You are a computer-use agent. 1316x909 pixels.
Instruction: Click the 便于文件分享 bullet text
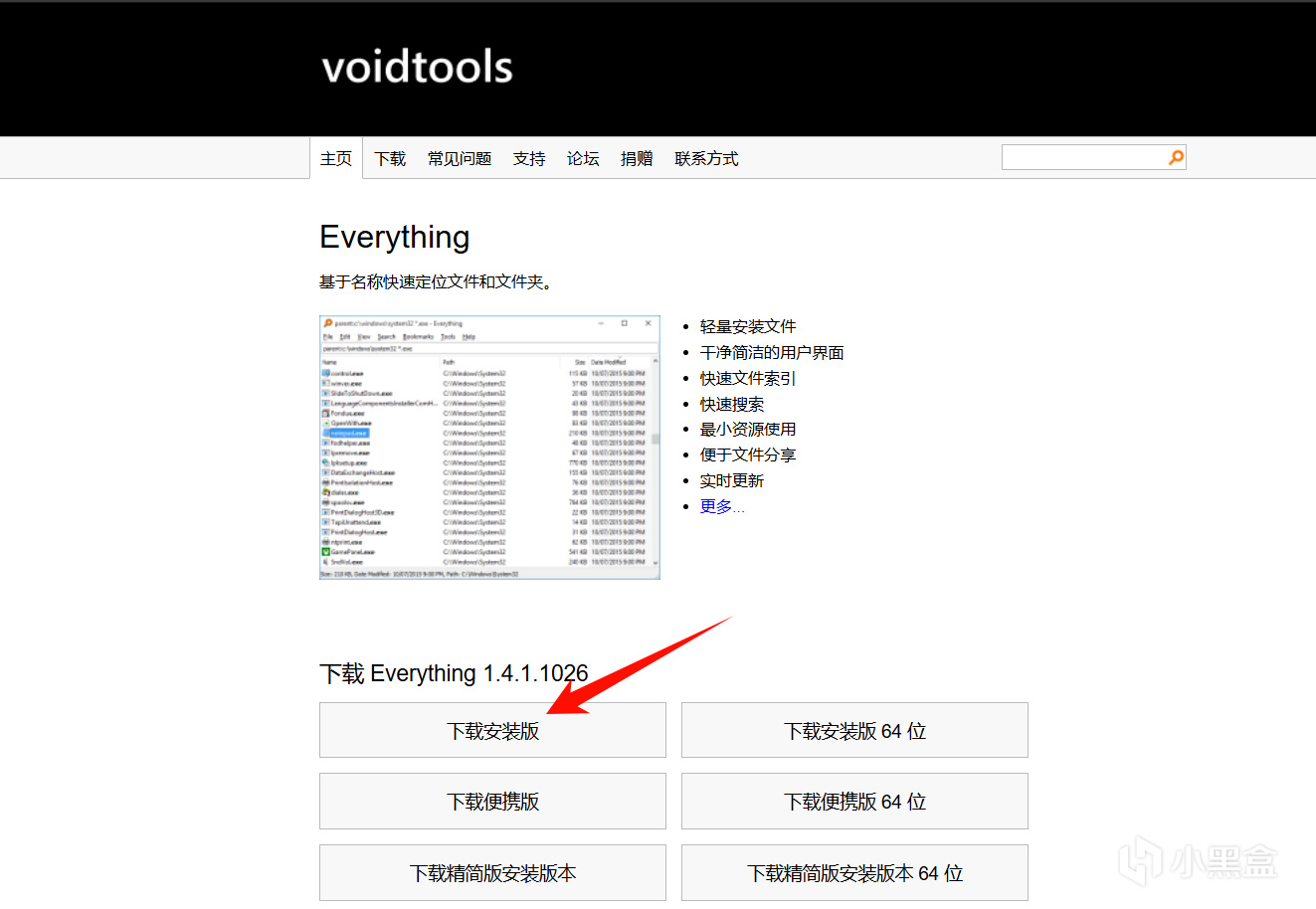[x=748, y=454]
